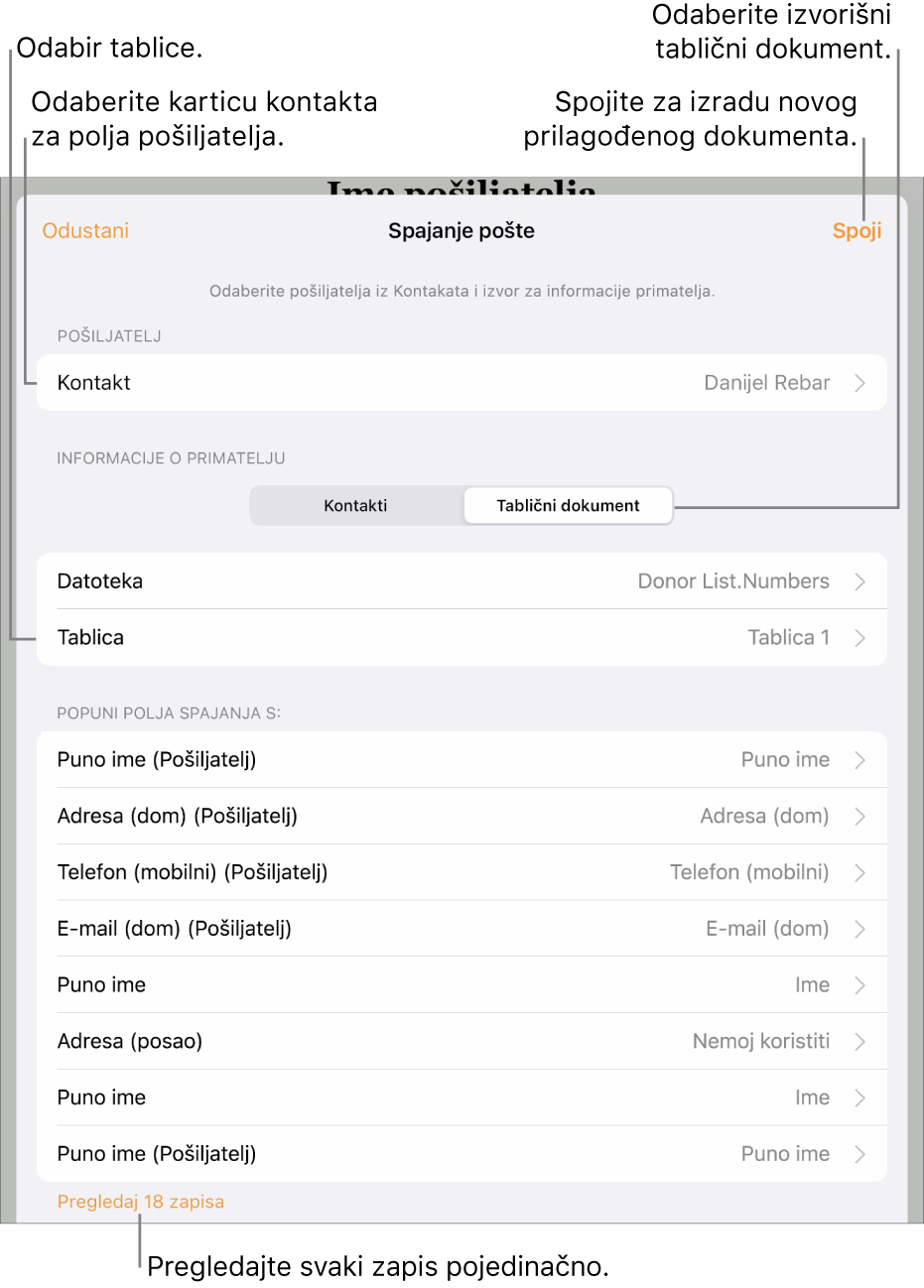Image resolution: width=924 pixels, height=1288 pixels.
Task: Open E-mail (dom) (Pošiljatelj) field mapping
Action: (462, 929)
